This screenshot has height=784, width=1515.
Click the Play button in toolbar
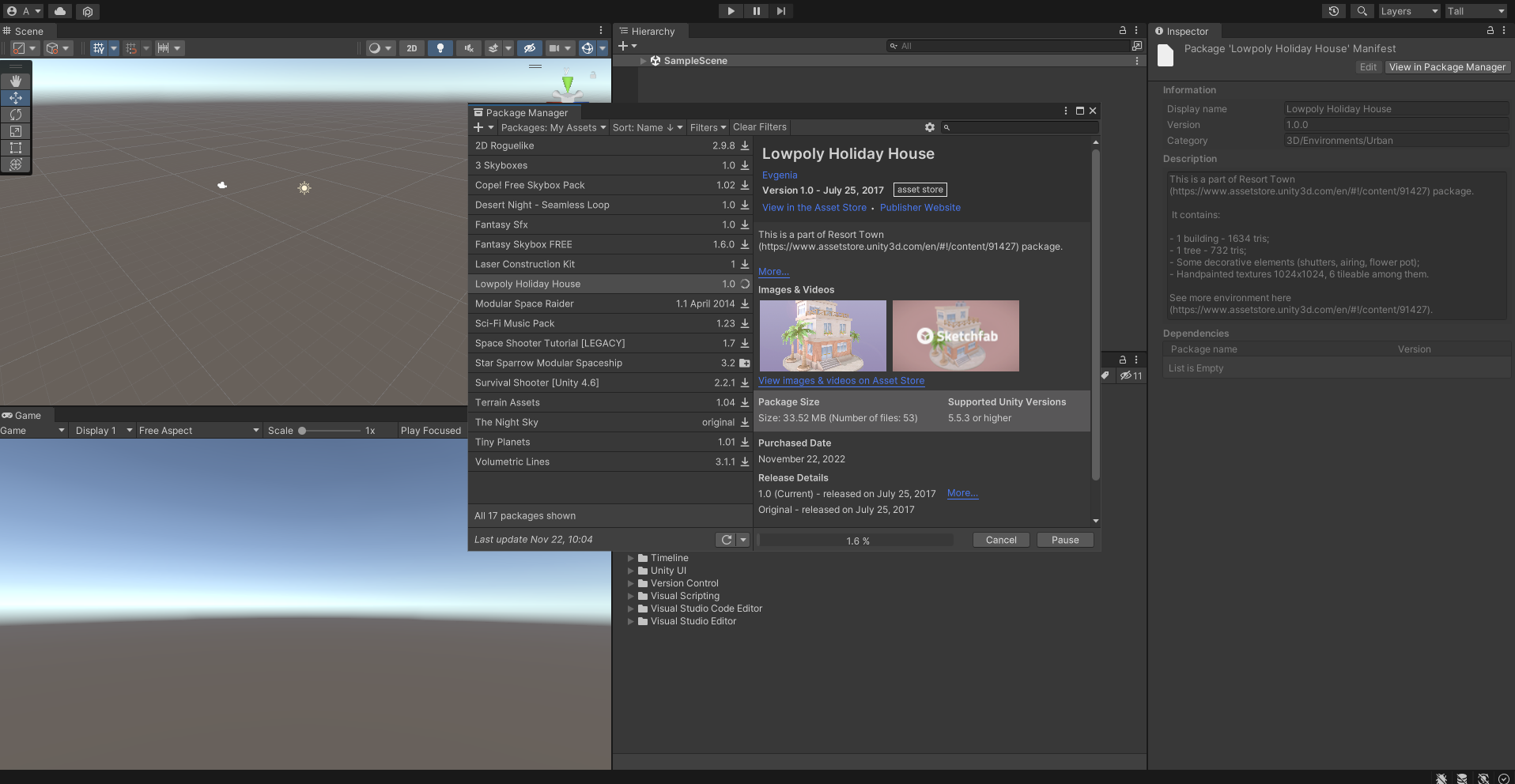(x=731, y=11)
